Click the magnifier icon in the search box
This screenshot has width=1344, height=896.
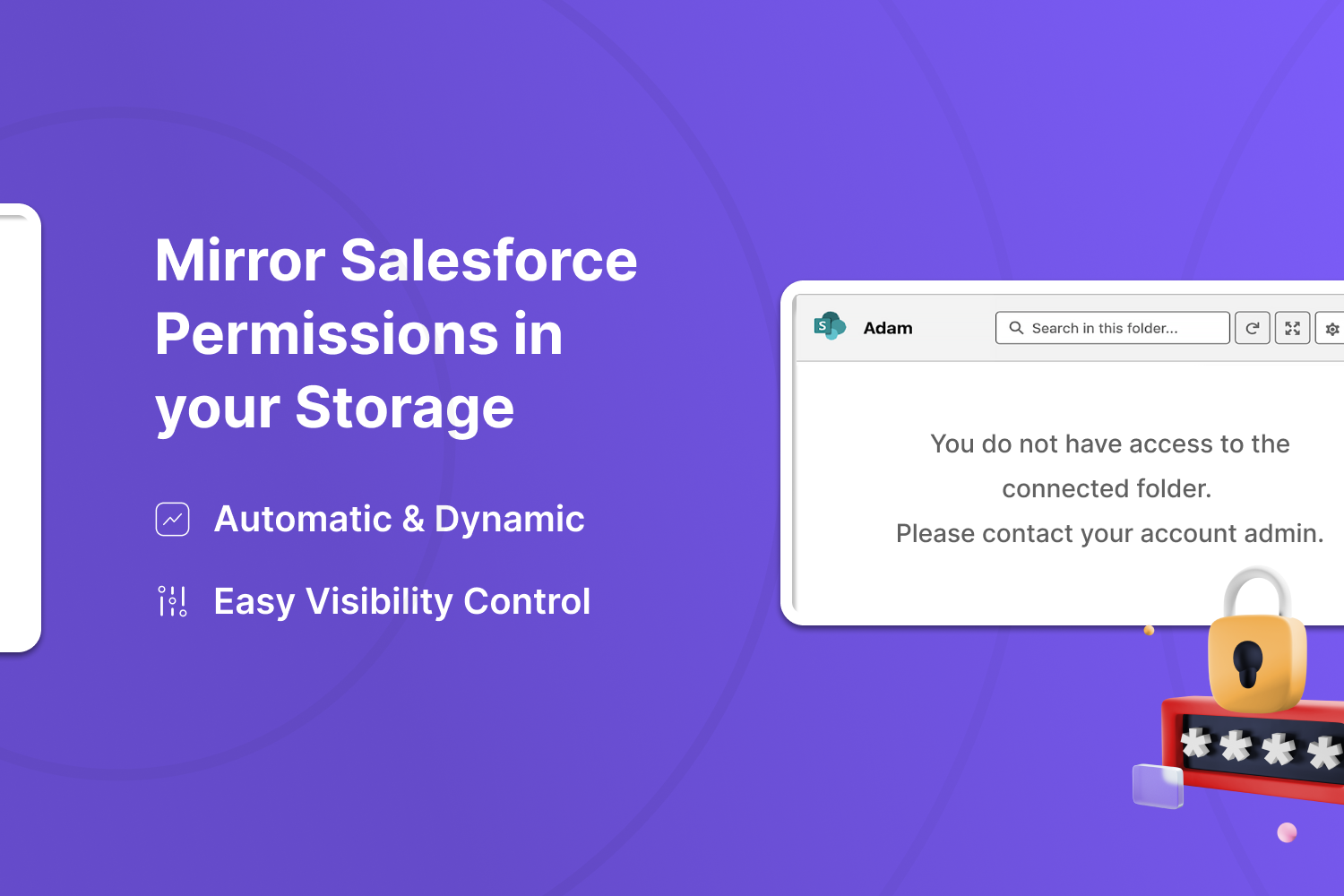[x=1016, y=328]
